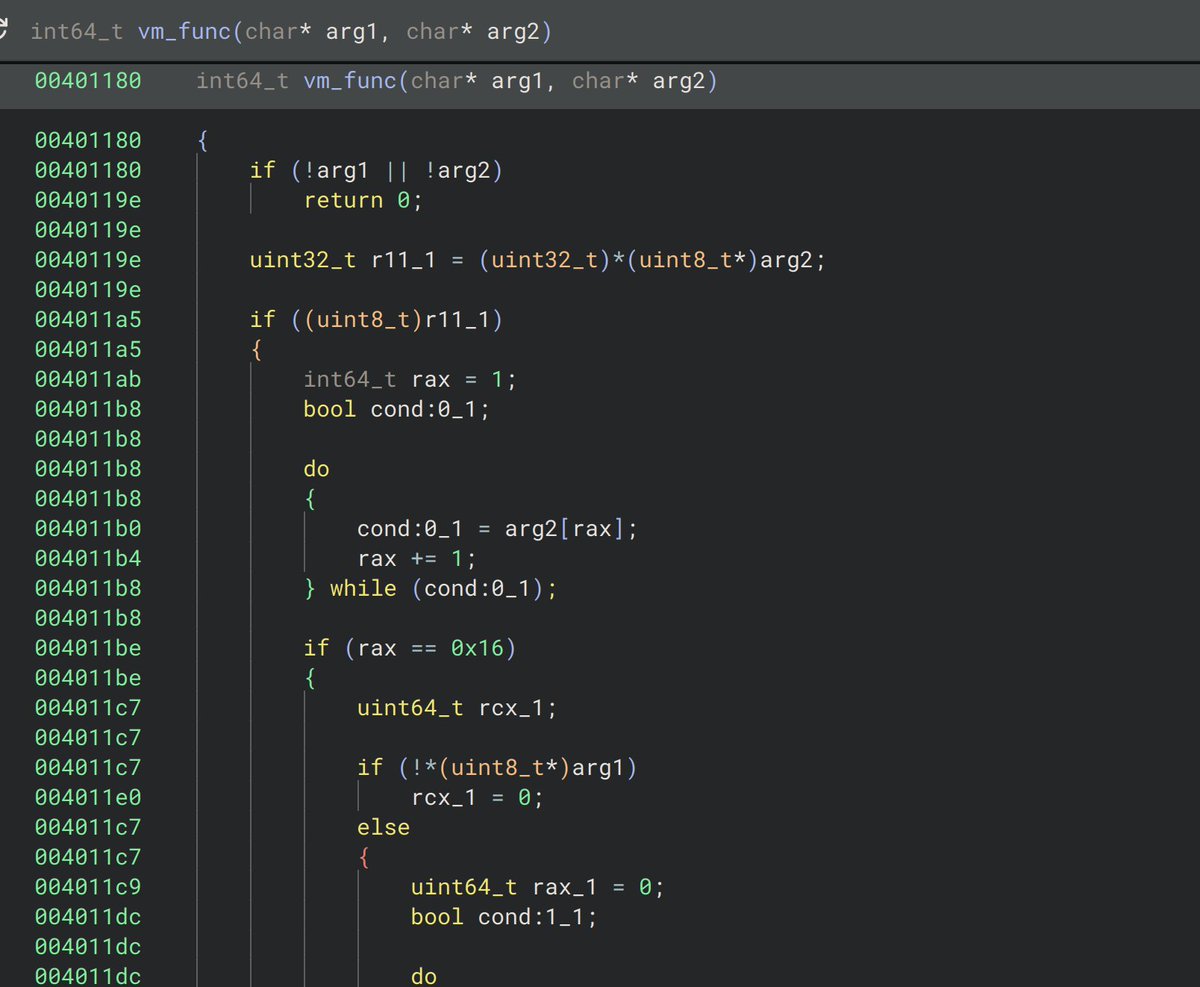Viewport: 1200px width, 987px height.
Task: Select the 'return 0;' statement
Action: (x=364, y=200)
